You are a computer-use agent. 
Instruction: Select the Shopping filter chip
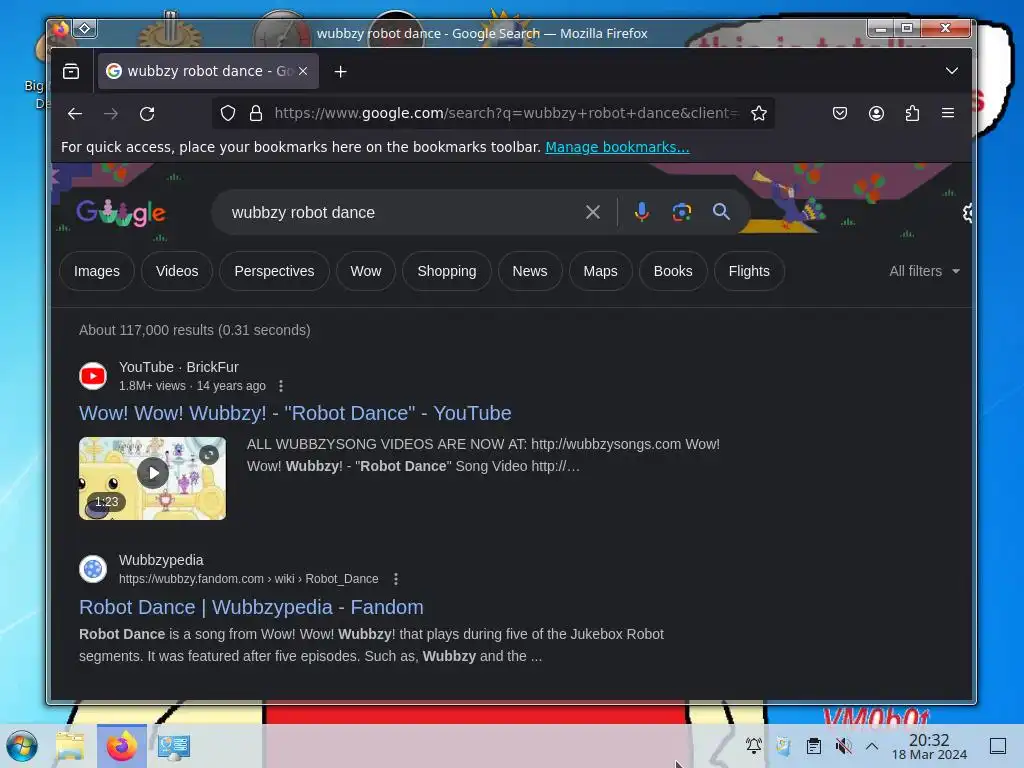tap(447, 271)
